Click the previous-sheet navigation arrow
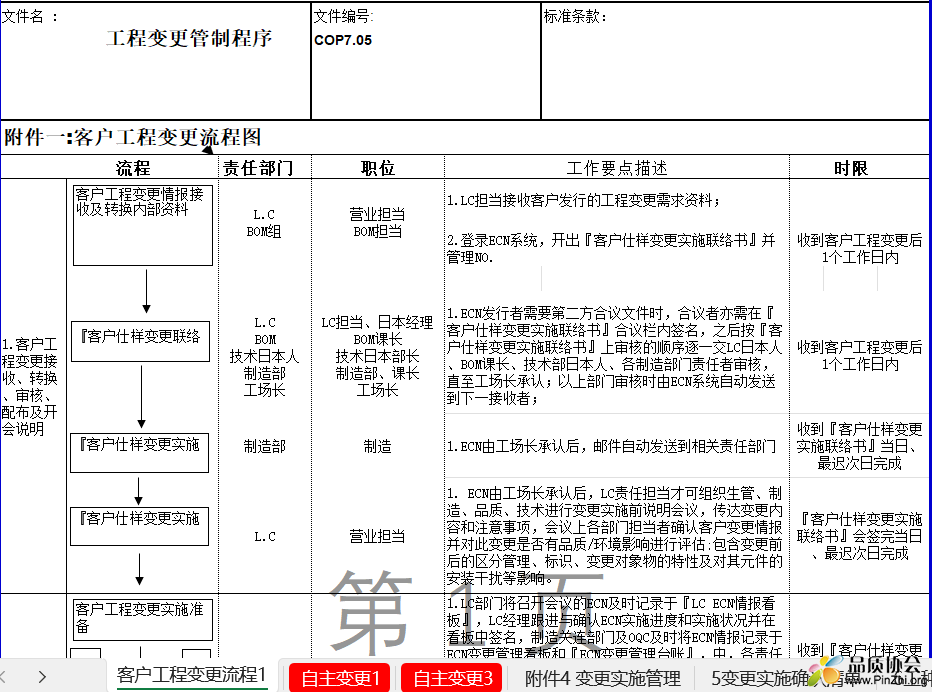Image resolution: width=932 pixels, height=692 pixels. pos(4,677)
